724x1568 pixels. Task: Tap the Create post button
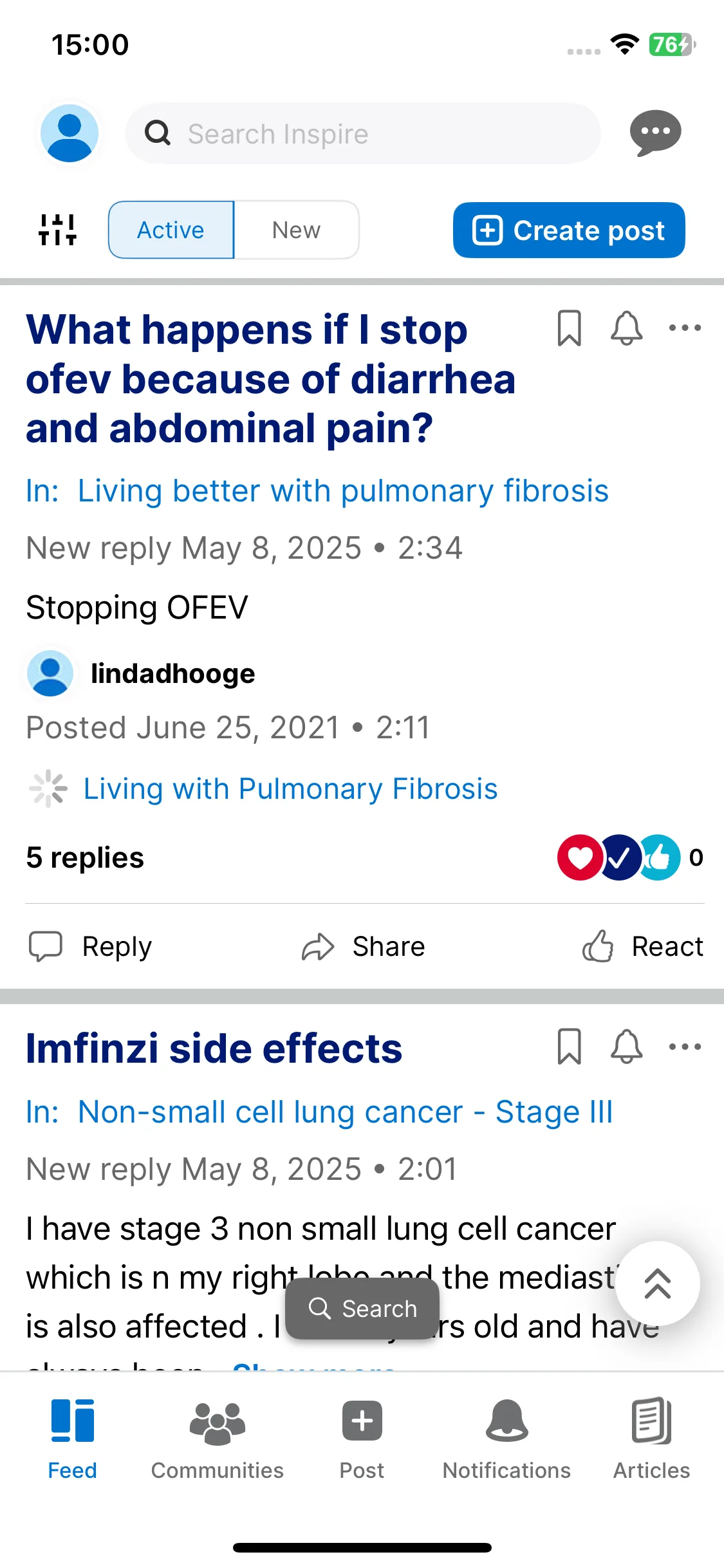pyautogui.click(x=569, y=230)
